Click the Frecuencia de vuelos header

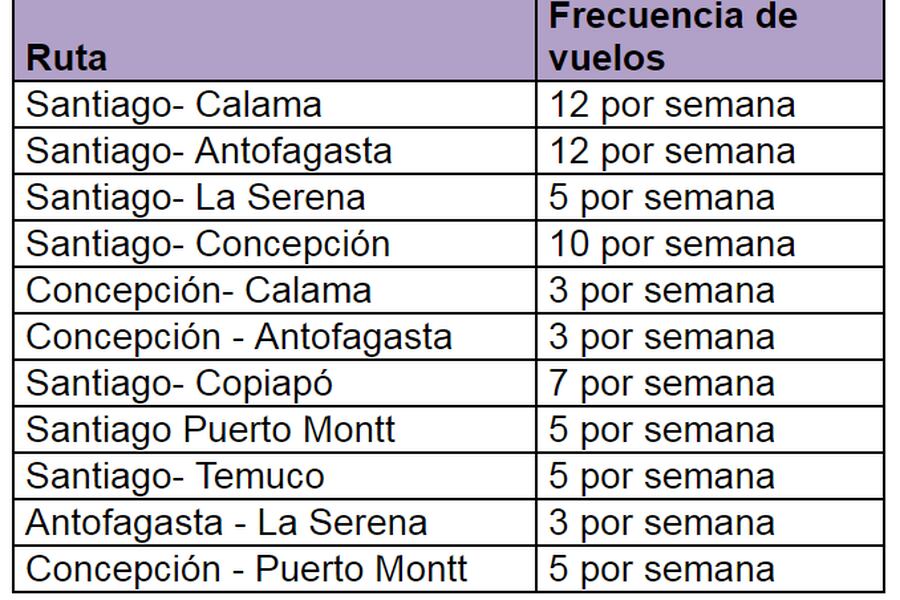710,40
